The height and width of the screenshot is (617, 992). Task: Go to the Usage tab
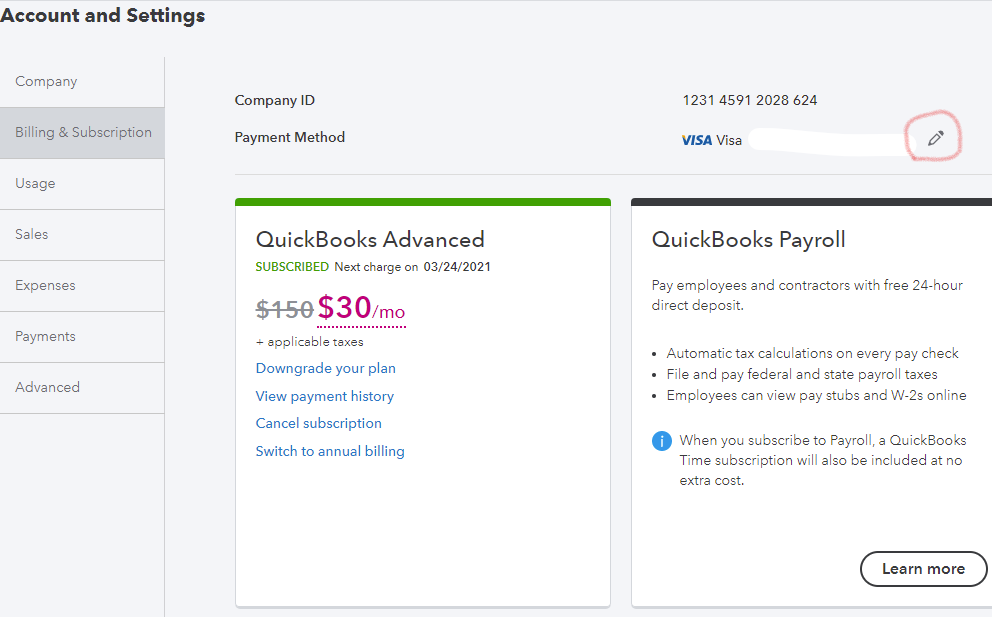pos(82,184)
